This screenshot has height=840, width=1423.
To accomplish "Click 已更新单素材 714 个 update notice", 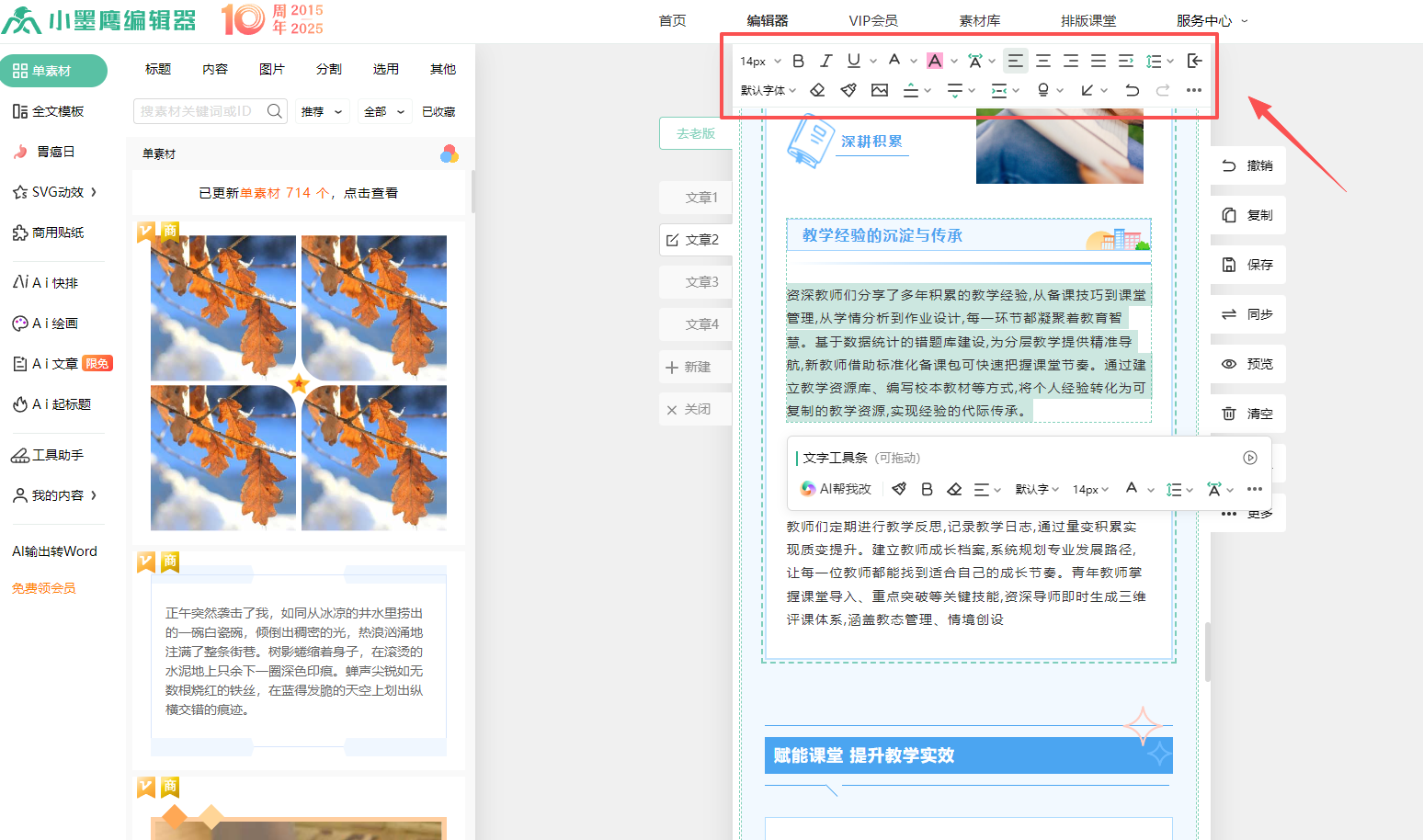I will pos(299,193).
